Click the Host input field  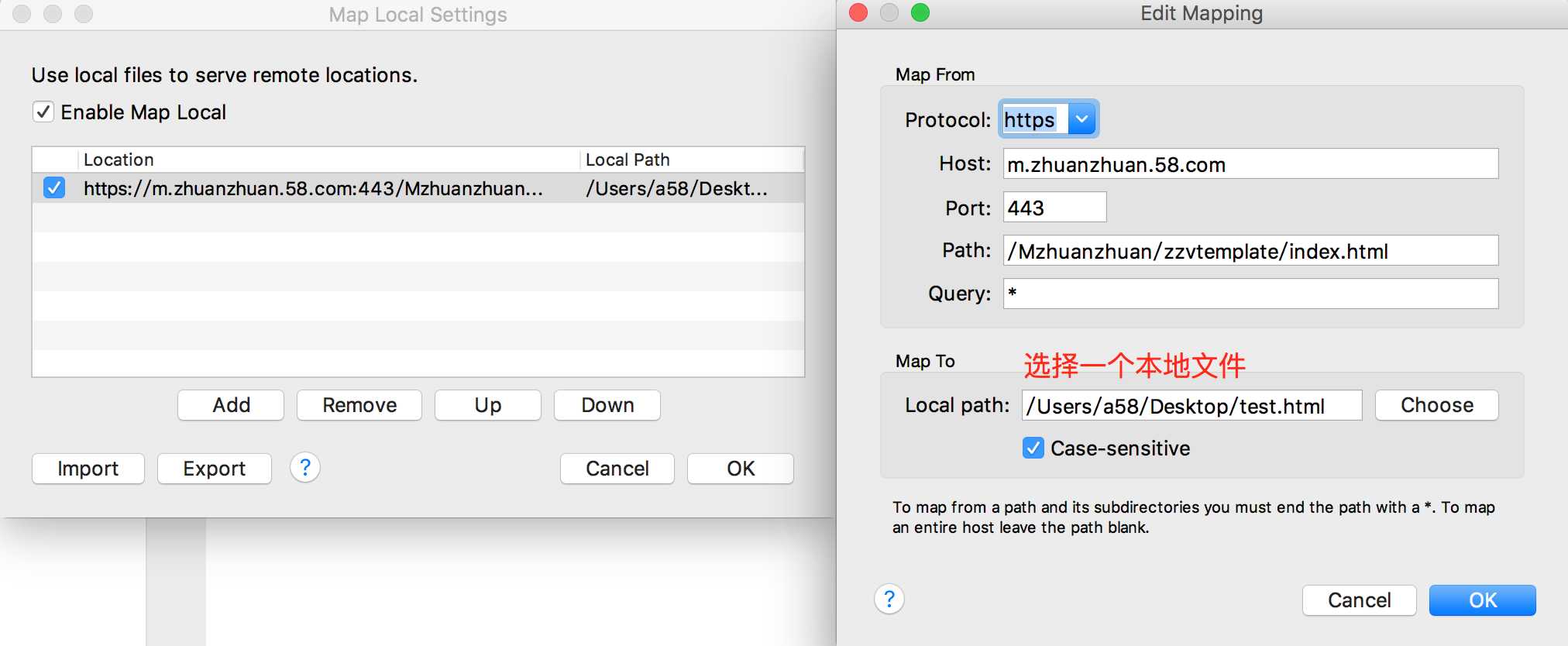1250,164
